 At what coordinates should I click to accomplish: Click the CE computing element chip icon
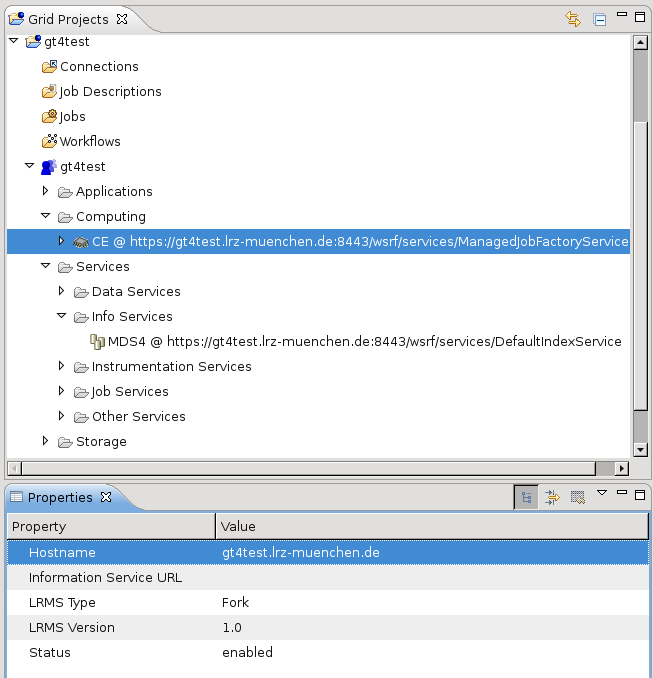pos(81,242)
